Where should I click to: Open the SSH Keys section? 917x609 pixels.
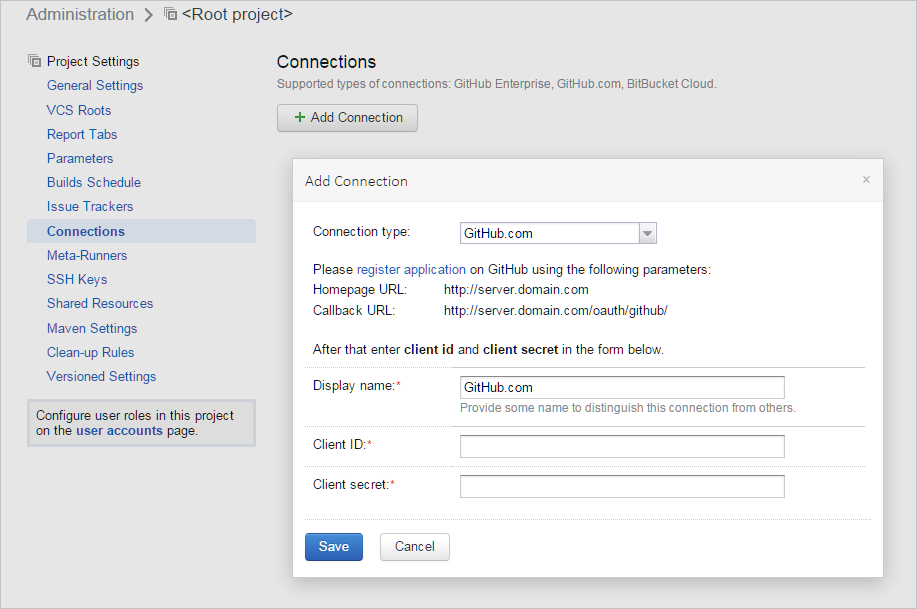76,279
